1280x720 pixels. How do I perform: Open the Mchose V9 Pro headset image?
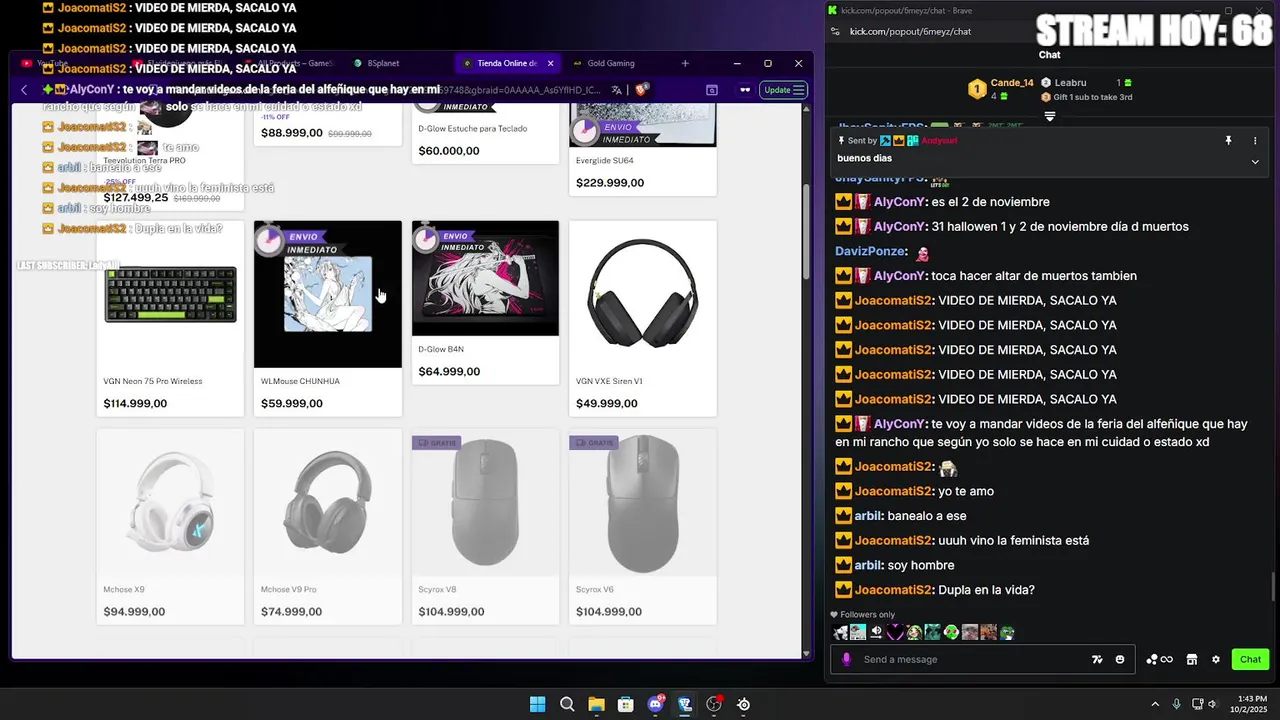tap(328, 502)
